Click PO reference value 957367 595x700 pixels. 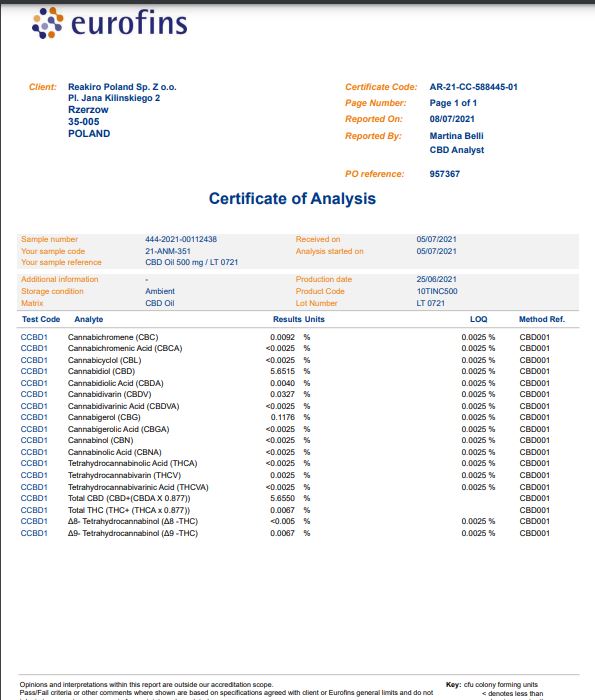445,174
